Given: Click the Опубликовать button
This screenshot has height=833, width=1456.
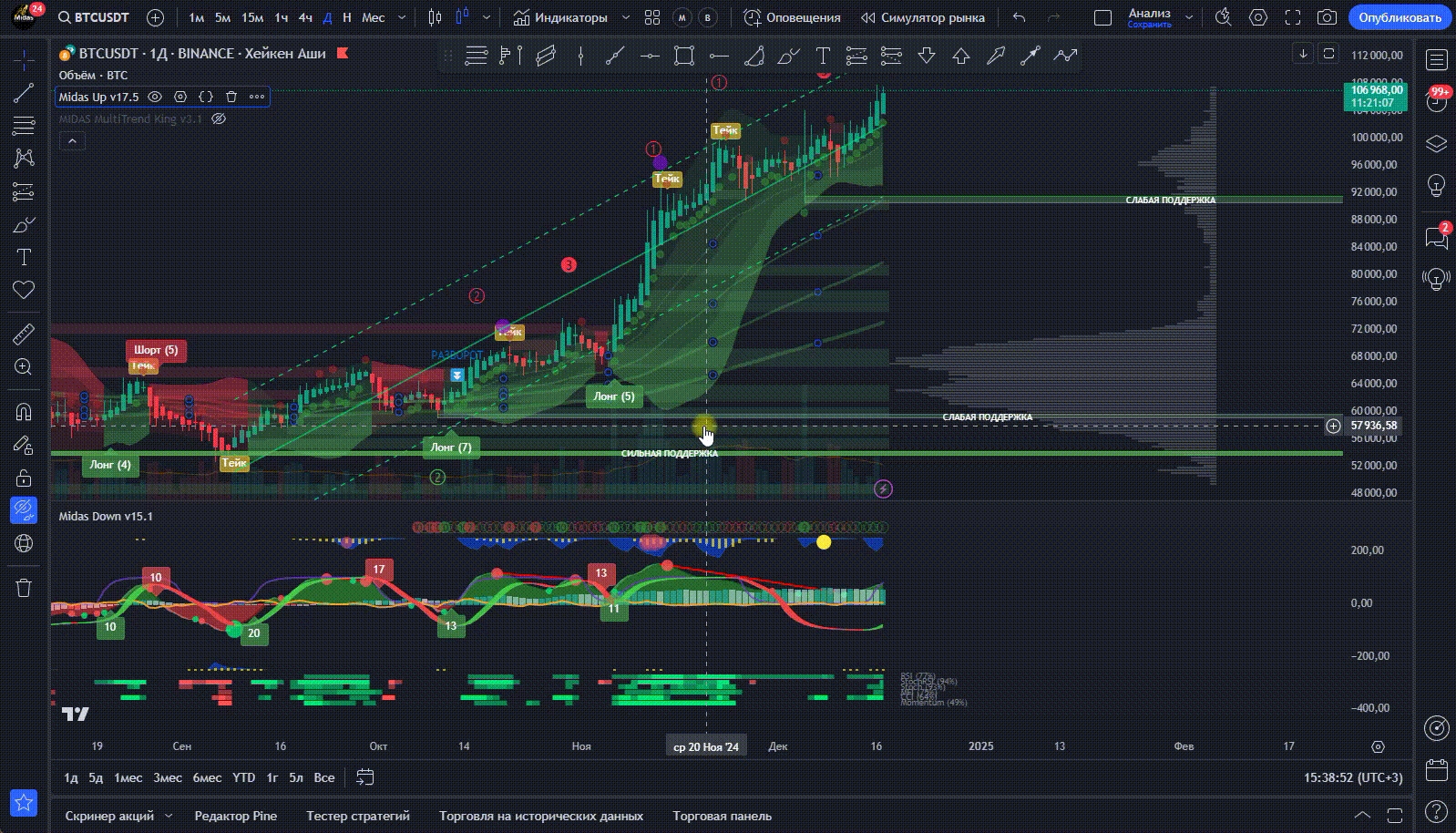Looking at the screenshot, I should (x=1400, y=17).
